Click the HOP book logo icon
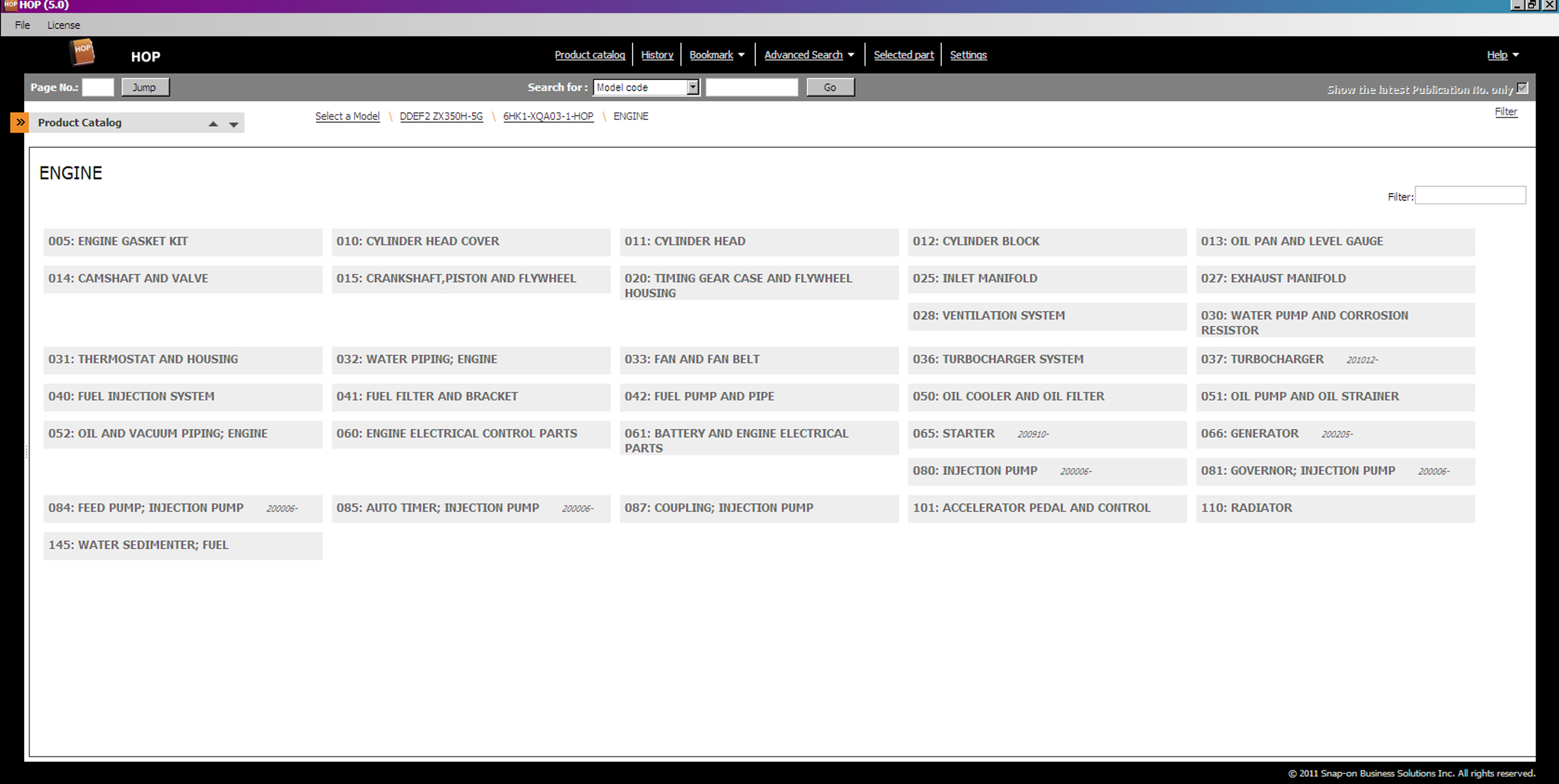Screen dimensions: 1559x784 [x=83, y=53]
